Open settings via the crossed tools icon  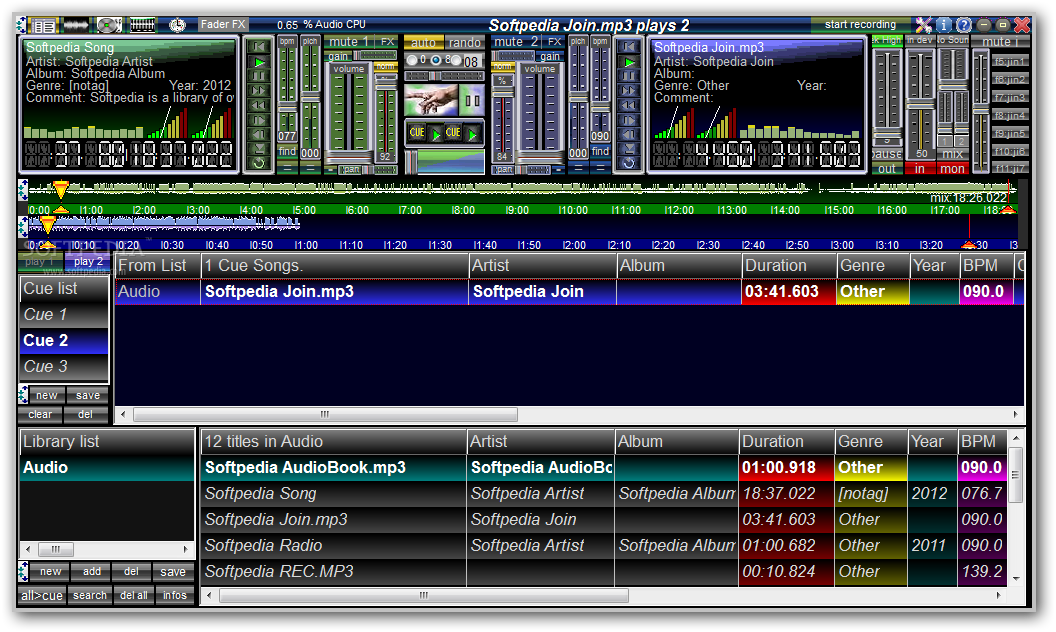point(923,25)
